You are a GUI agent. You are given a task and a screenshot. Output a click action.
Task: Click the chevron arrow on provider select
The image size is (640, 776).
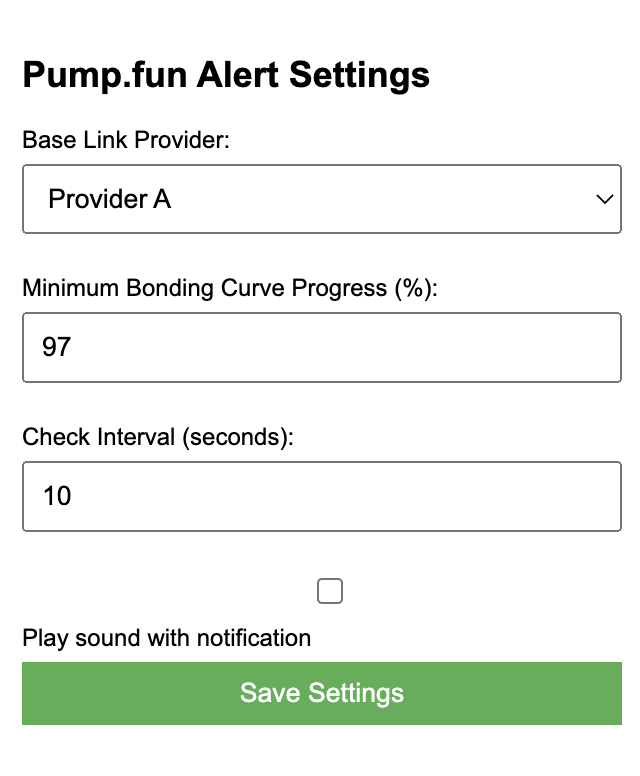tap(604, 199)
